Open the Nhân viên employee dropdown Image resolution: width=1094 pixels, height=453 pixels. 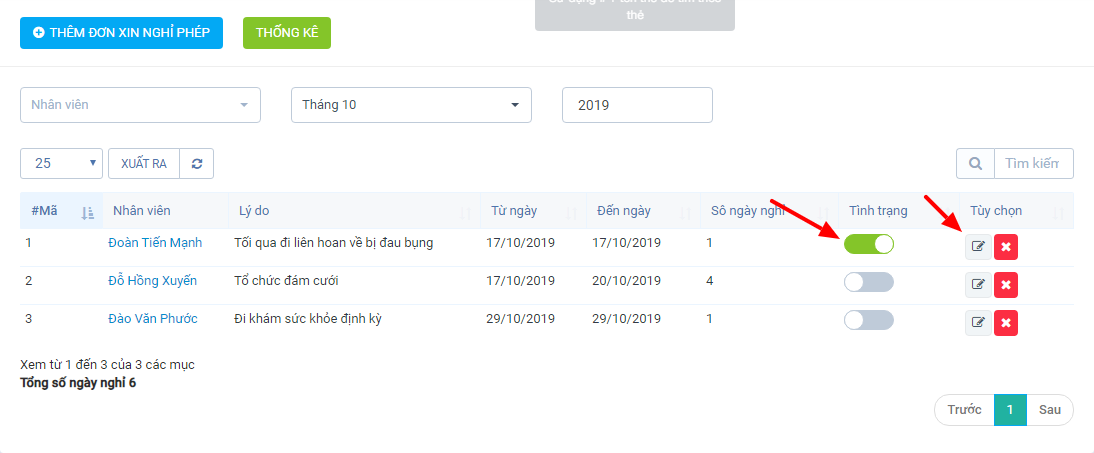pyautogui.click(x=140, y=105)
